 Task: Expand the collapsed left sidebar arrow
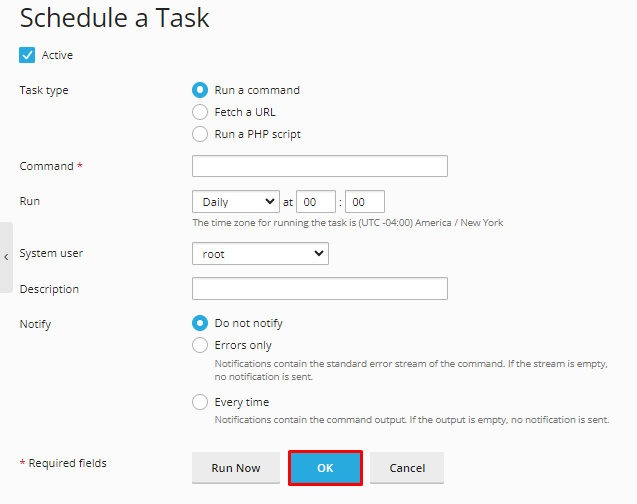pyautogui.click(x=6, y=257)
